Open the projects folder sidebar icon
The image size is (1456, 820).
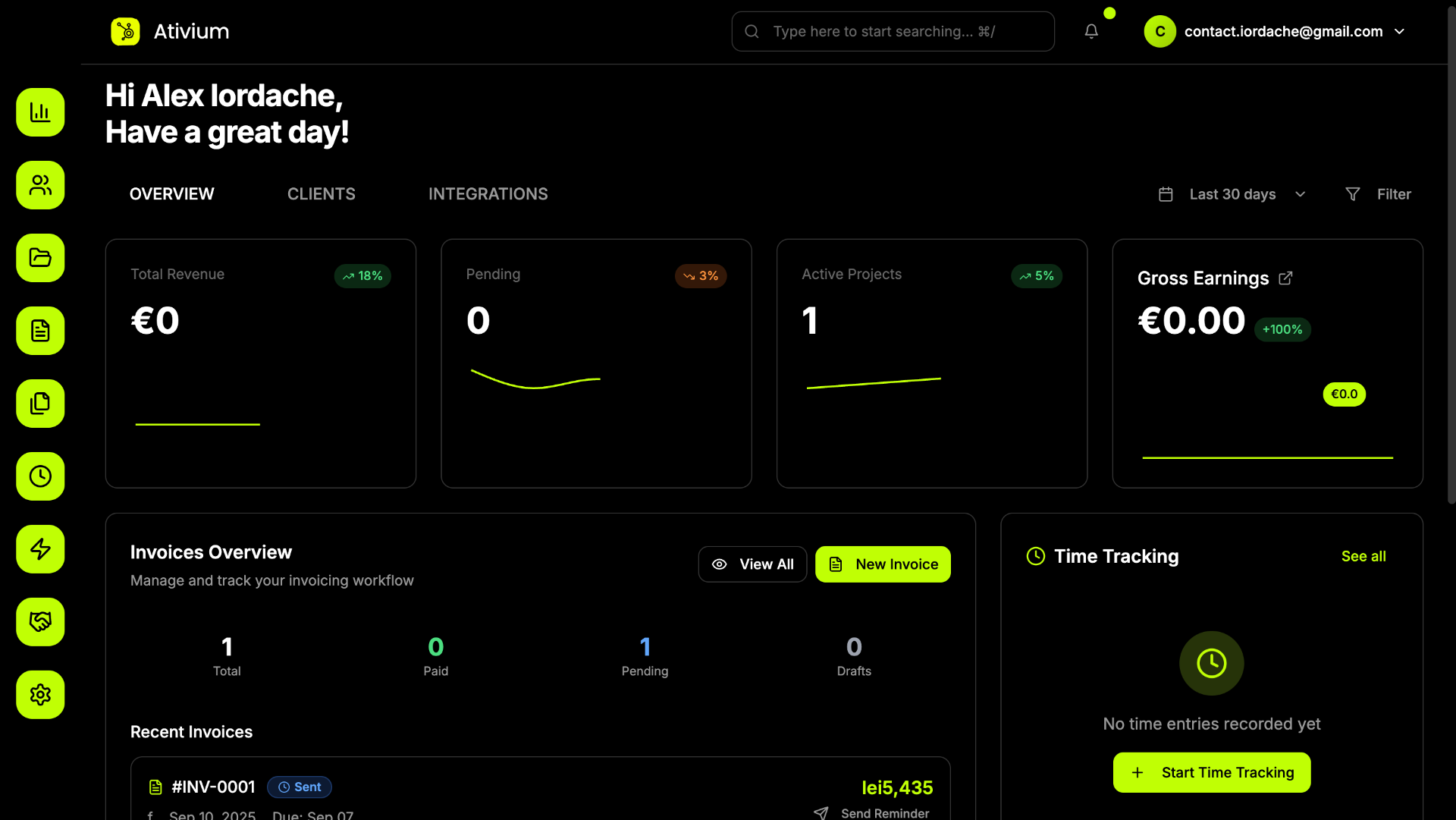[x=40, y=258]
